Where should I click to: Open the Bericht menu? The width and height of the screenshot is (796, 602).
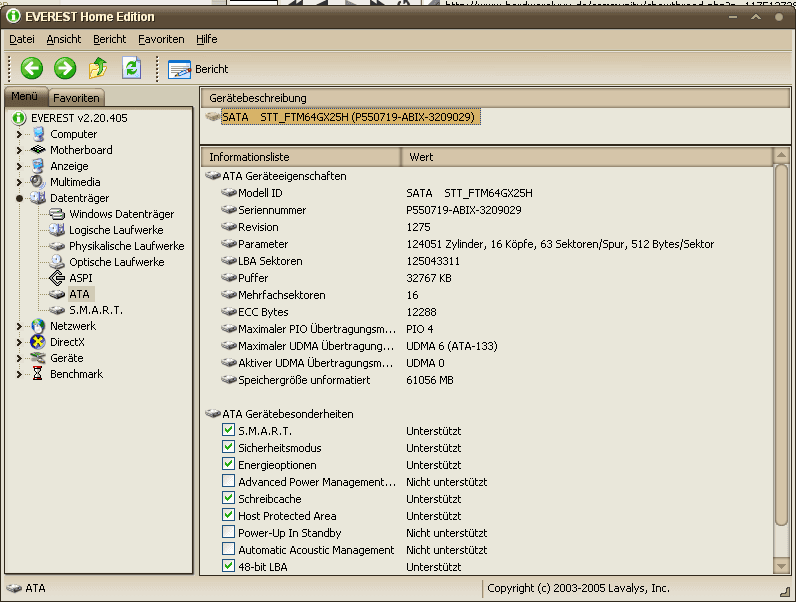click(x=109, y=39)
